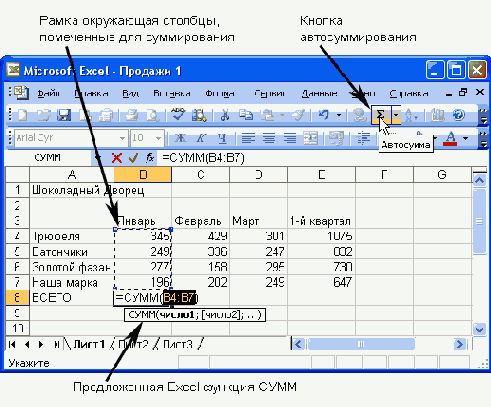Apply the red font color A
Image resolution: width=491 pixels, height=407 pixels.
(x=450, y=138)
